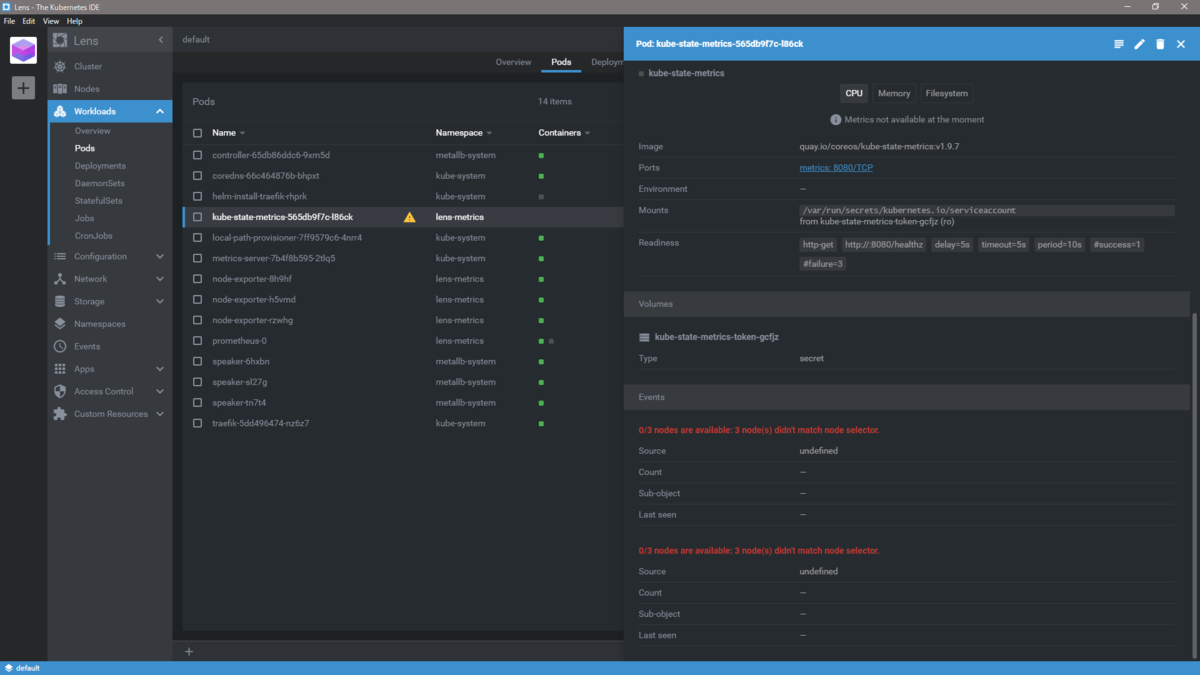Open Deployments under Workloads
Screen dimensions: 1200x675
pyautogui.click(x=100, y=166)
